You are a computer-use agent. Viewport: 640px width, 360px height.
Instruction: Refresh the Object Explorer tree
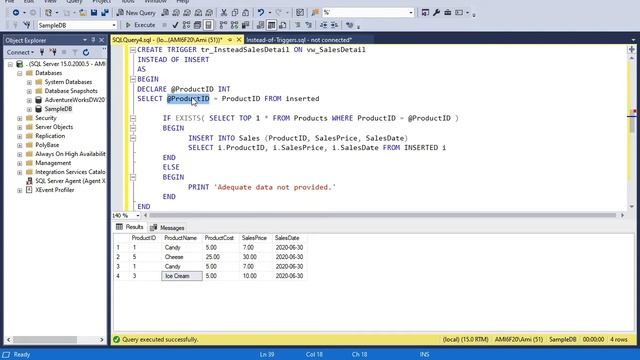[86, 52]
